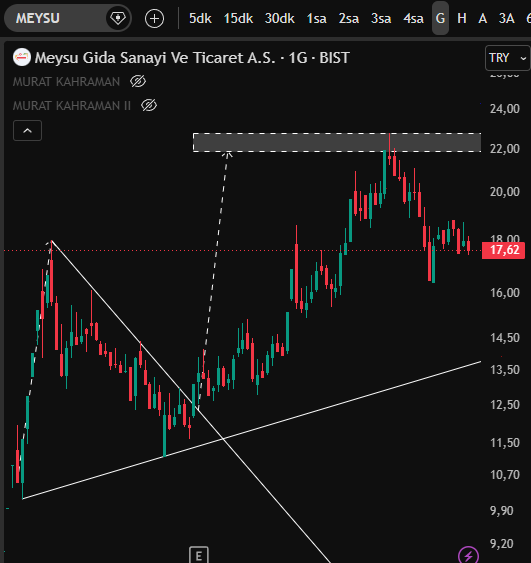Toggle visibility of MURAT KAHRAMAN indicator
Screen dimensions: 531x563
coord(138,82)
